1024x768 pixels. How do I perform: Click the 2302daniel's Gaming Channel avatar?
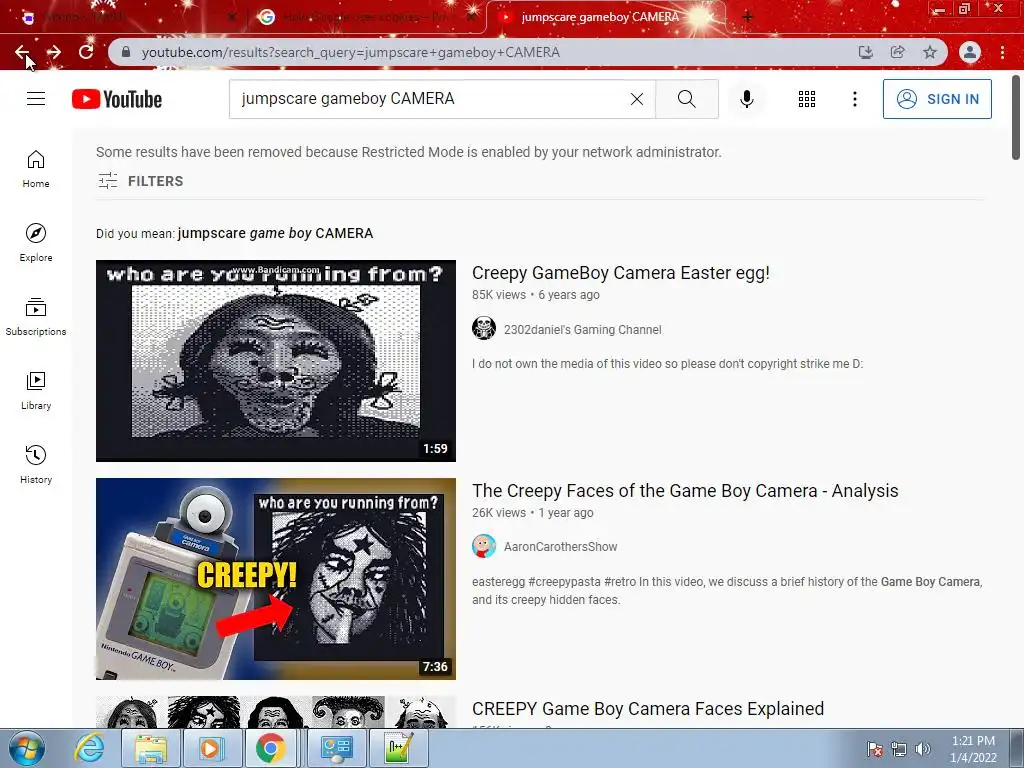tap(484, 328)
